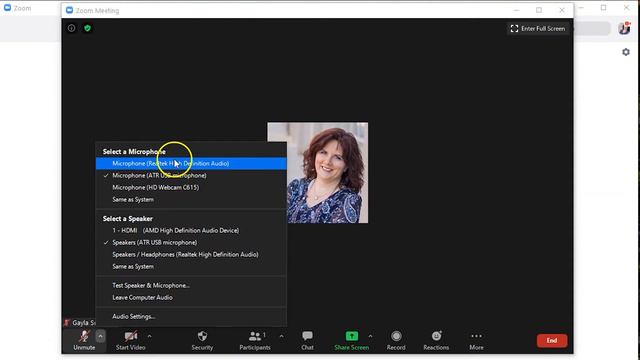Expand video options arrow beside Start Video
The height and width of the screenshot is (360, 640).
pyautogui.click(x=149, y=336)
